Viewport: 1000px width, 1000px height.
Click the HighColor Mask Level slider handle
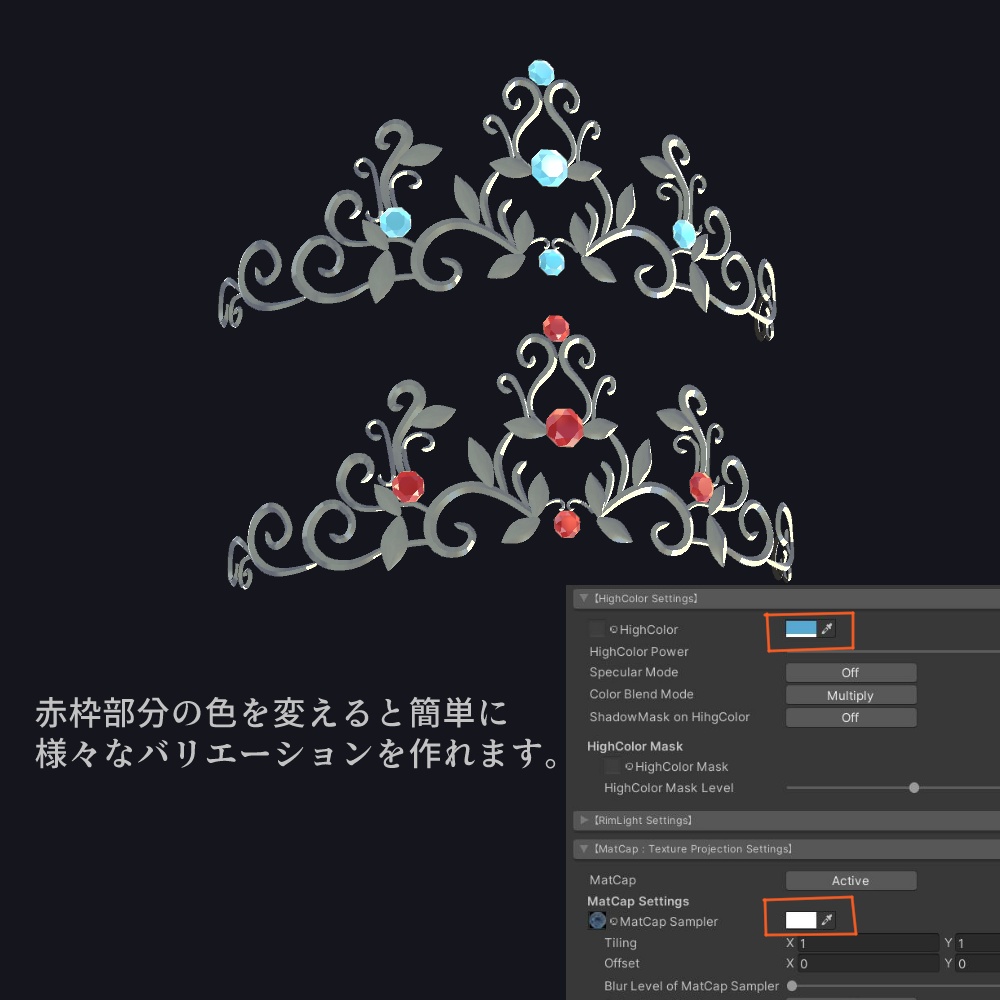[914, 788]
